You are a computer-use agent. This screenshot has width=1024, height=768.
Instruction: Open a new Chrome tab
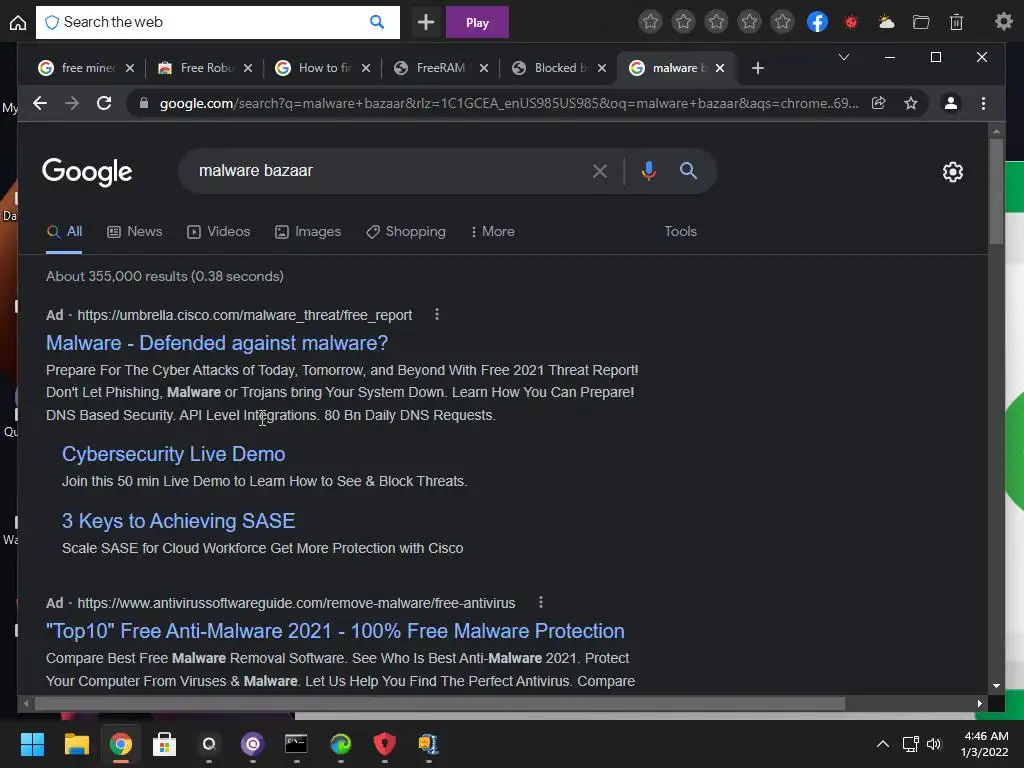click(x=758, y=68)
